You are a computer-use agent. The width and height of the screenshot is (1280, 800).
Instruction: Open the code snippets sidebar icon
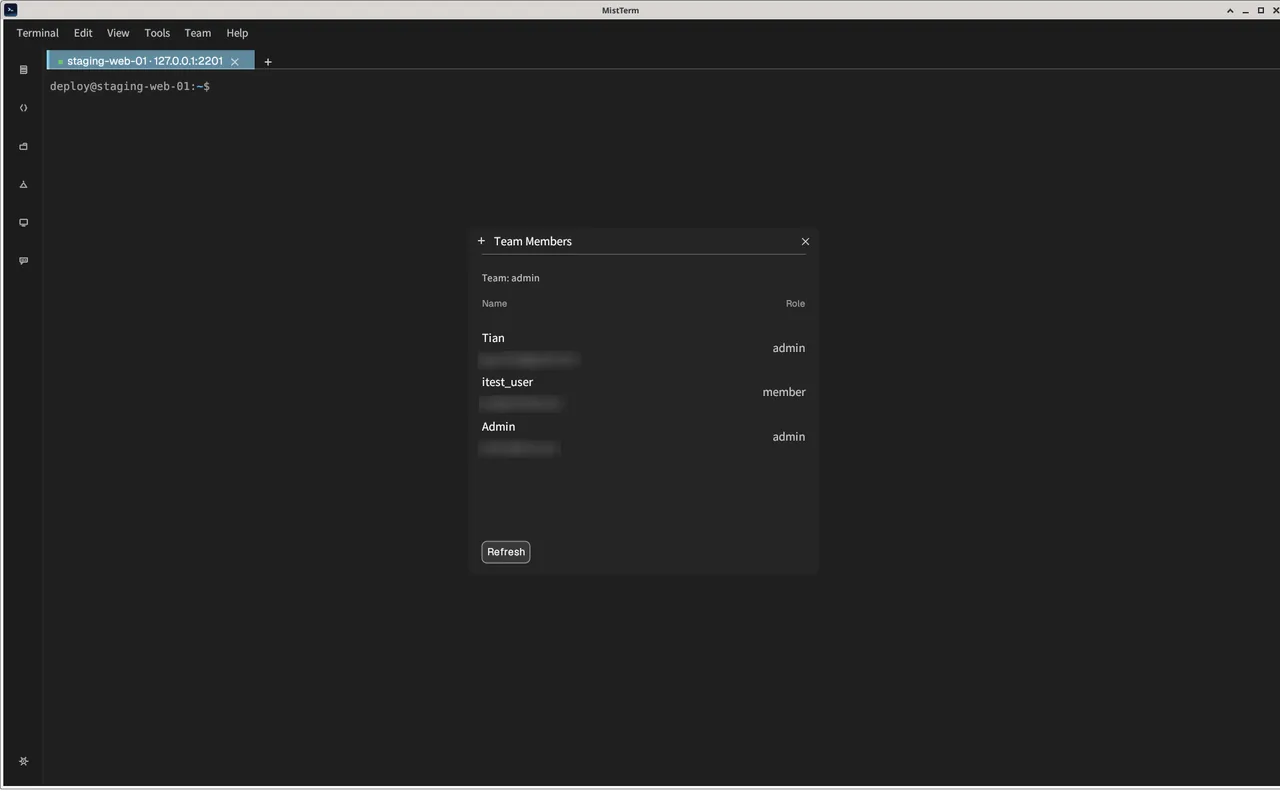[24, 108]
